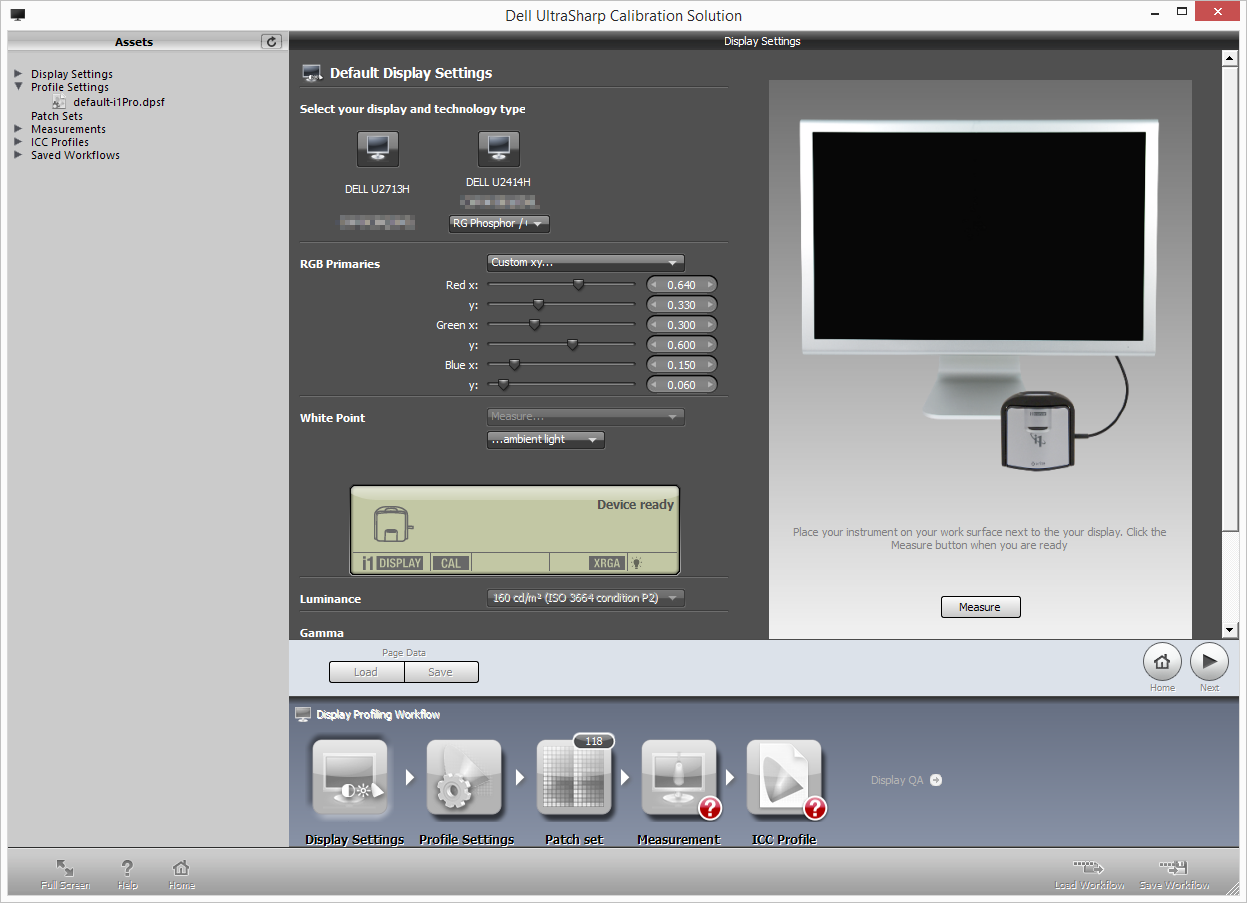Image resolution: width=1247 pixels, height=903 pixels.
Task: Click the Load Workflow icon
Action: tap(1088, 867)
